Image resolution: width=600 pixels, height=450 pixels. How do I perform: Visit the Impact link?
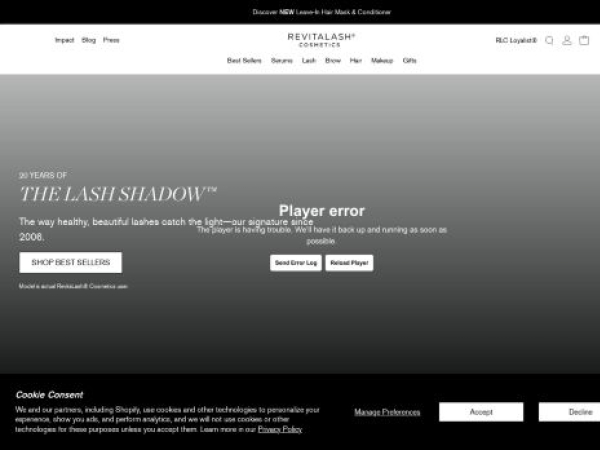coord(64,40)
